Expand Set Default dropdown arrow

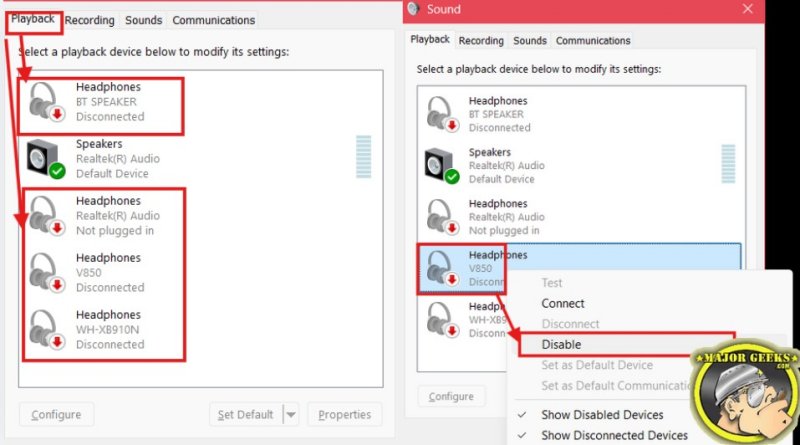click(291, 414)
